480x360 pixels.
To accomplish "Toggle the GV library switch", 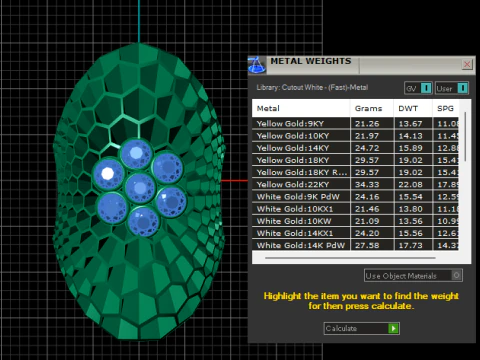I will tap(418, 88).
